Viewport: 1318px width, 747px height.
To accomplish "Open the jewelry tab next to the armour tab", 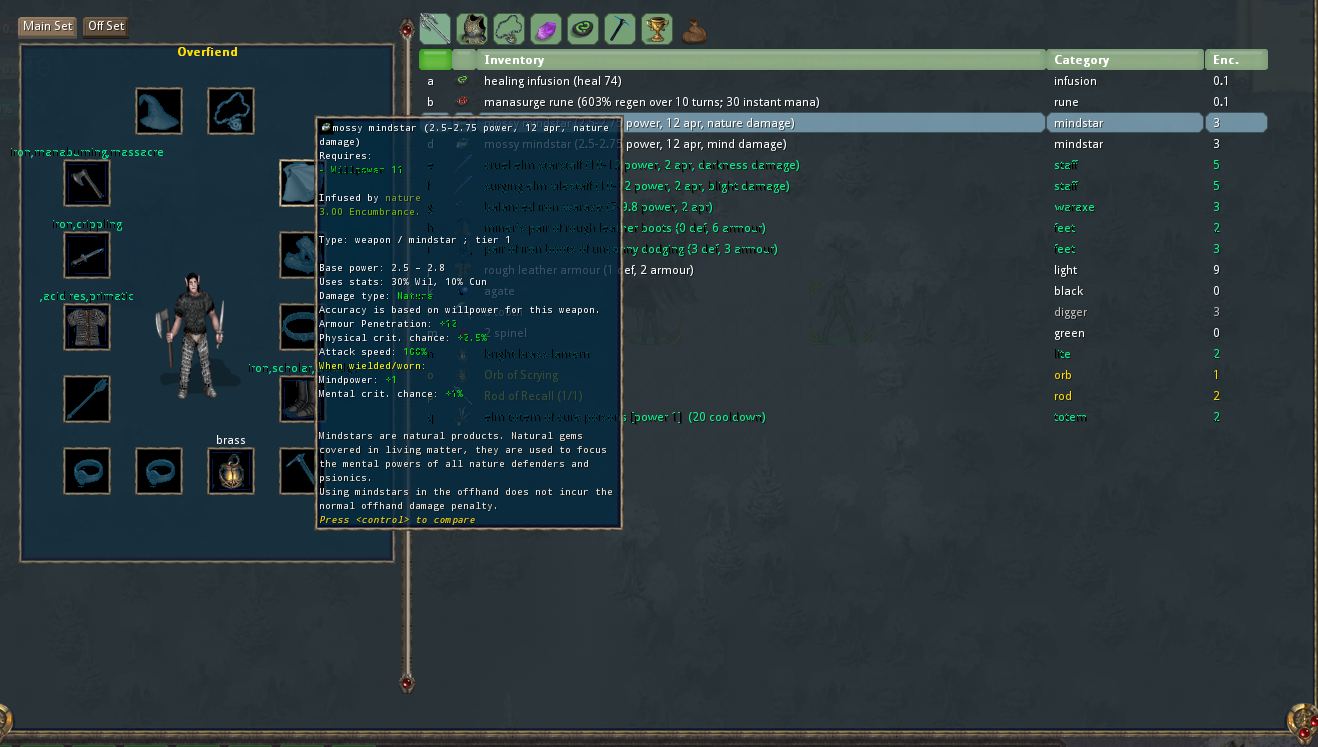I will click(x=509, y=29).
